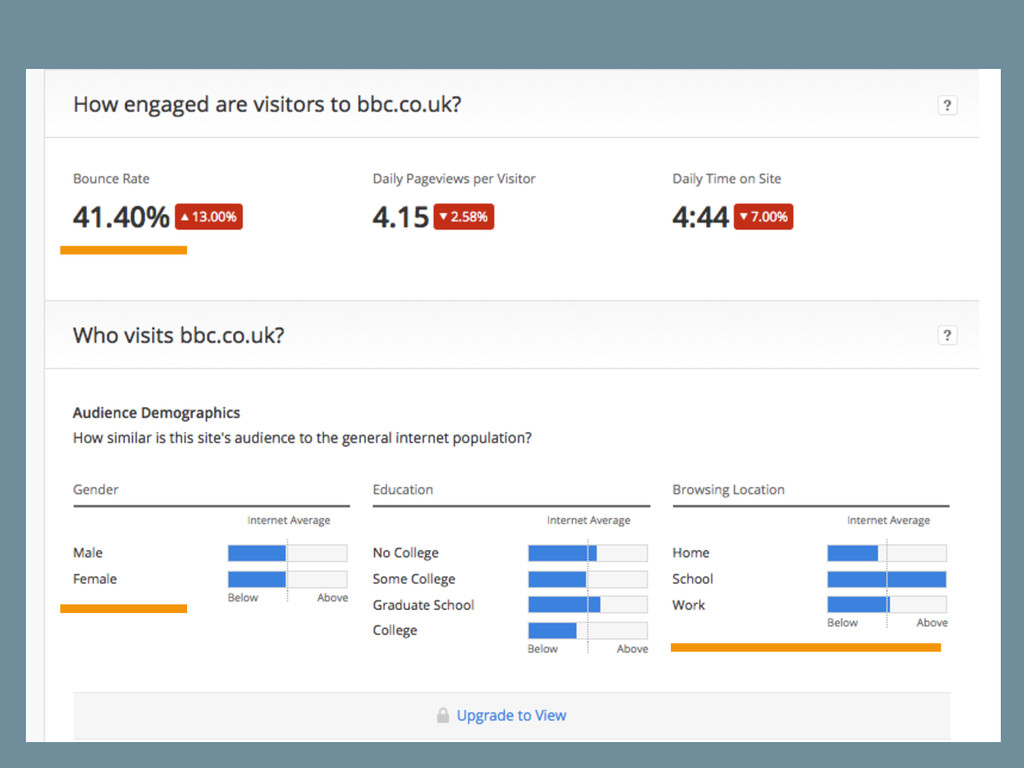Viewport: 1024px width, 768px height.
Task: Click the Graduate School education bar
Action: (x=588, y=604)
